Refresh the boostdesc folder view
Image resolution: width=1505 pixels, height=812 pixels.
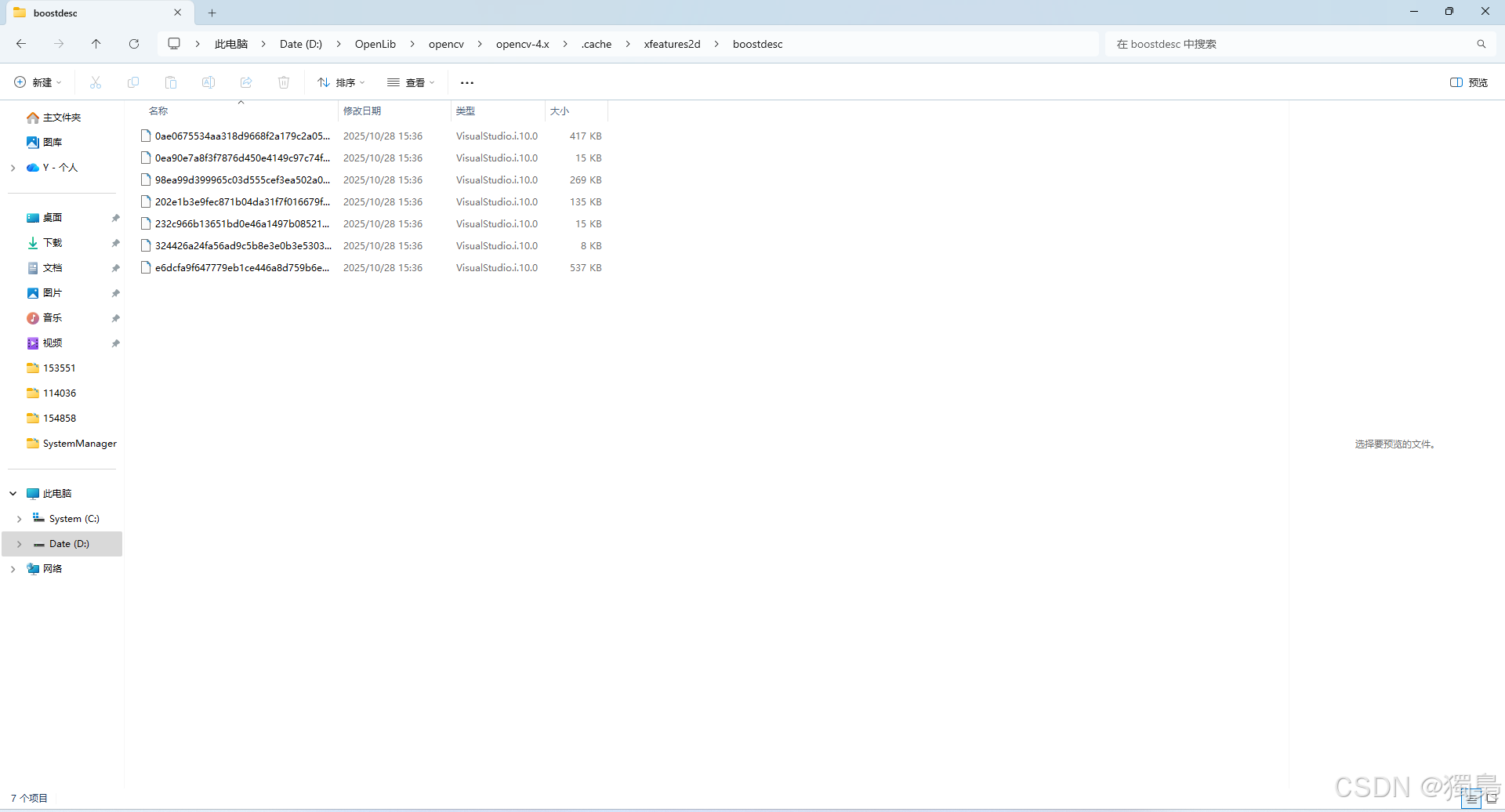[x=134, y=44]
